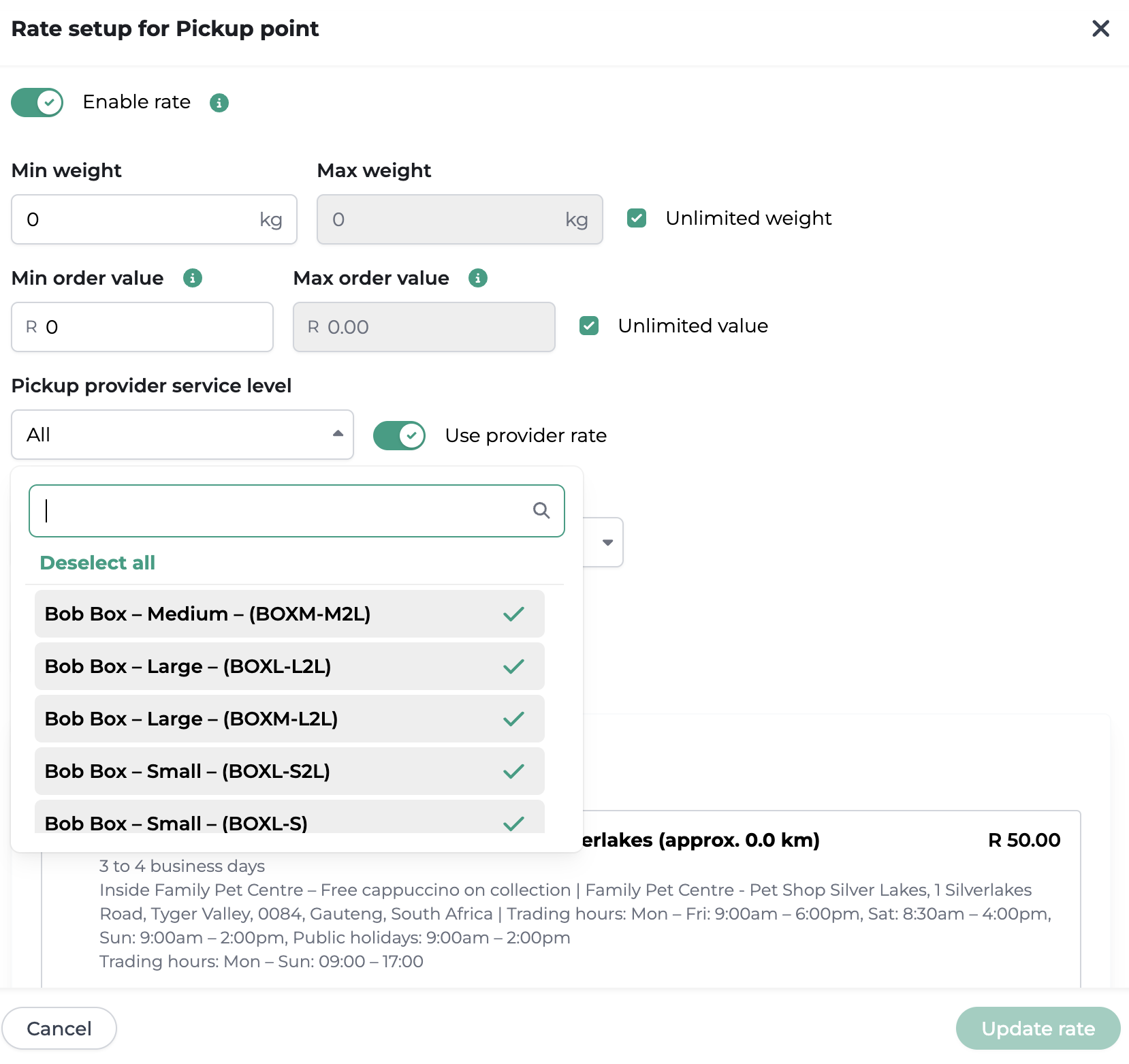Uncheck the Unlimited value checkbox

tap(589, 326)
